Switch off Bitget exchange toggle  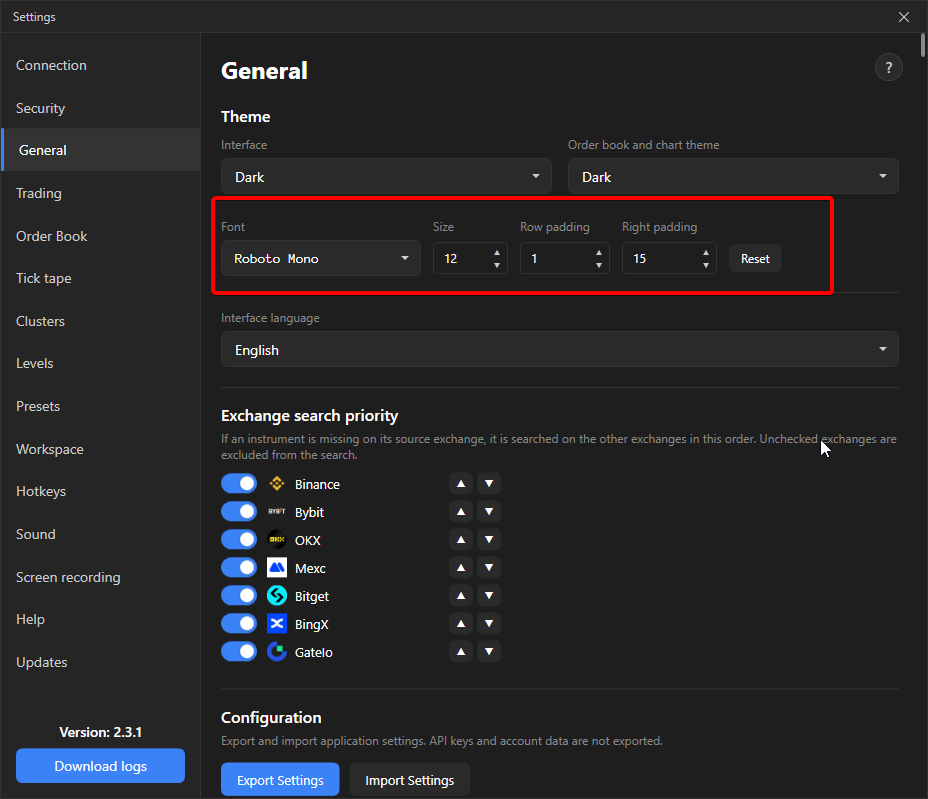point(239,595)
